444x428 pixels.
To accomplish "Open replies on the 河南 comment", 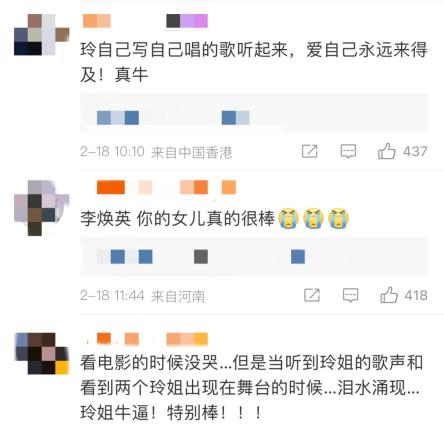I will pos(351,295).
